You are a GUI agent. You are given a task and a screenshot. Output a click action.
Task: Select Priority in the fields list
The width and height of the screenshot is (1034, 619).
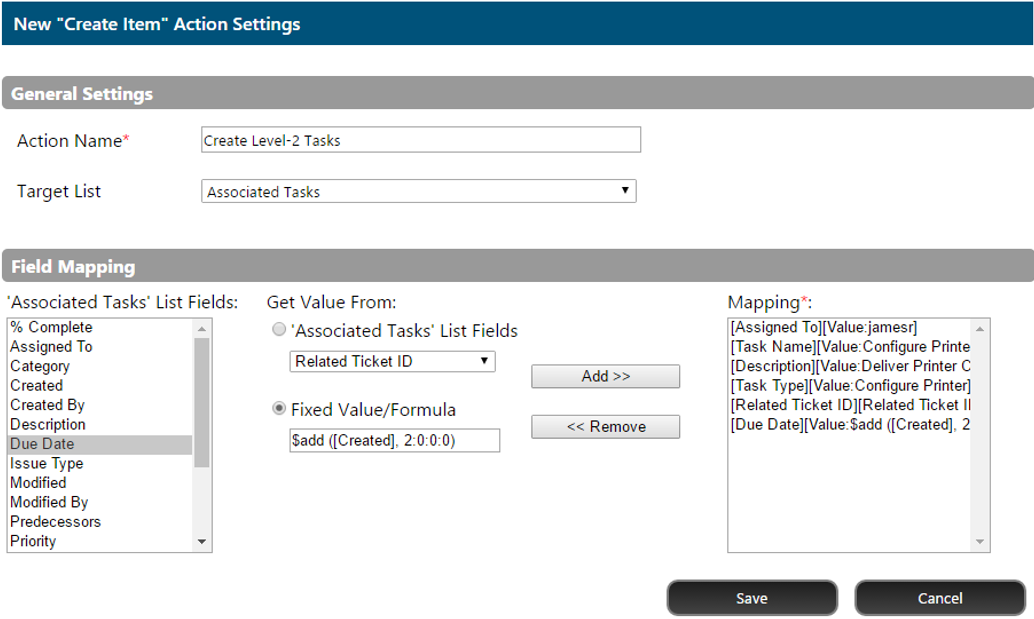point(33,541)
